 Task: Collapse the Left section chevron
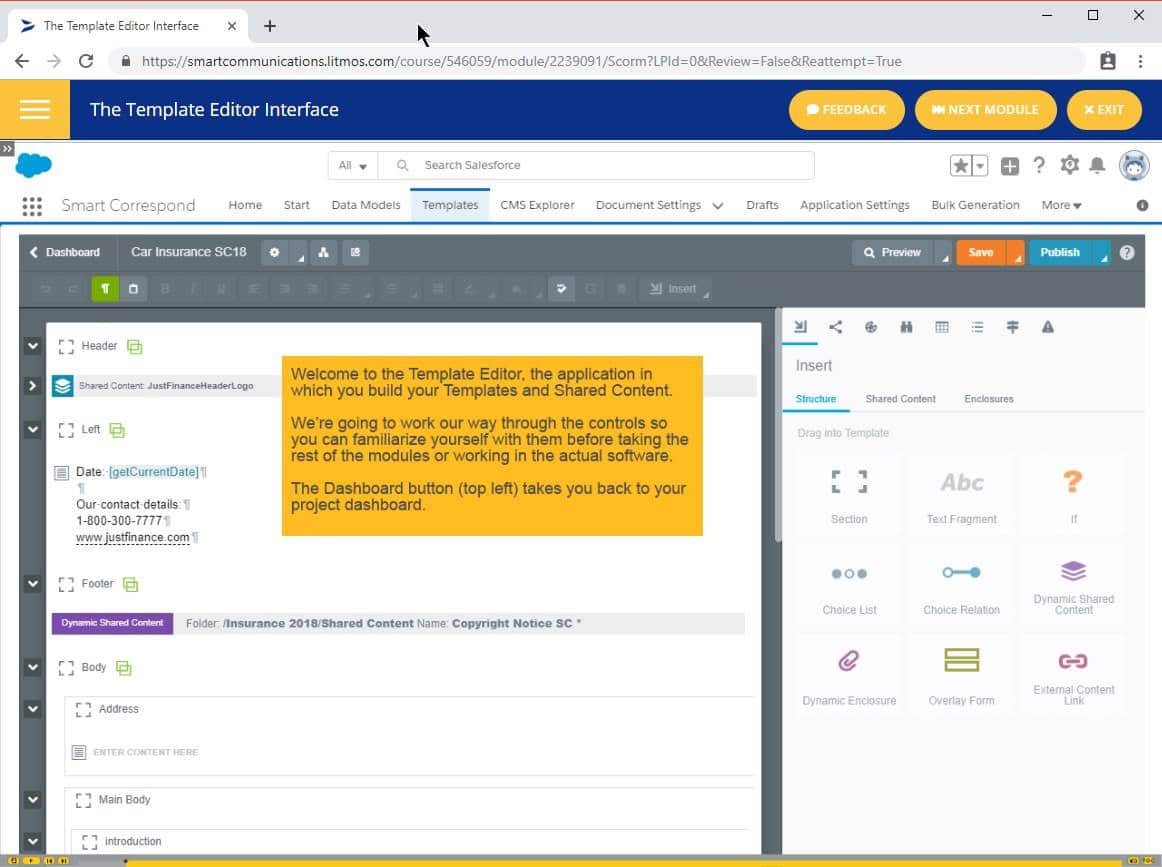[33, 429]
